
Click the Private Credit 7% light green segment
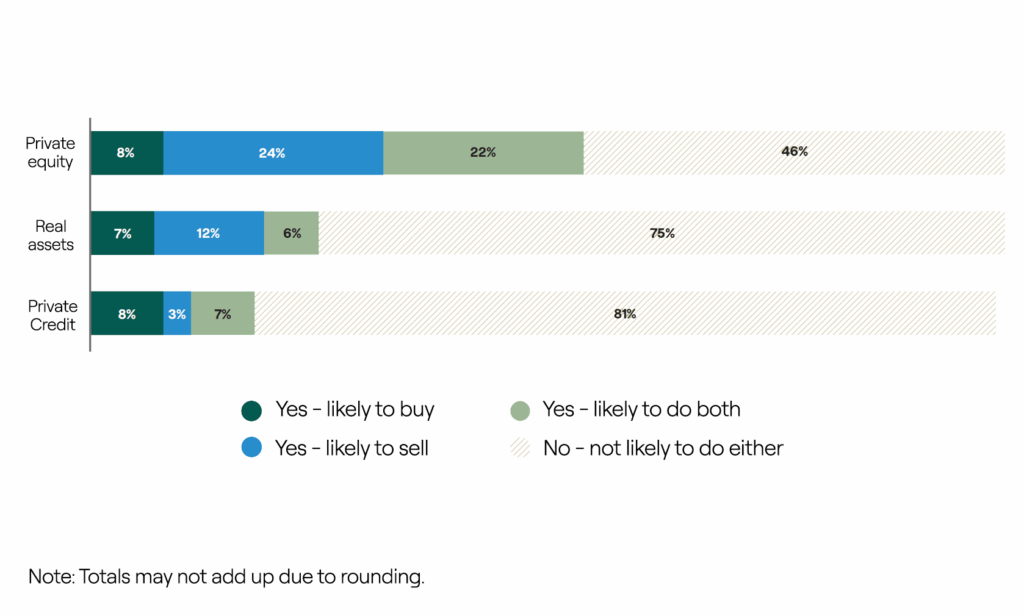click(x=223, y=314)
